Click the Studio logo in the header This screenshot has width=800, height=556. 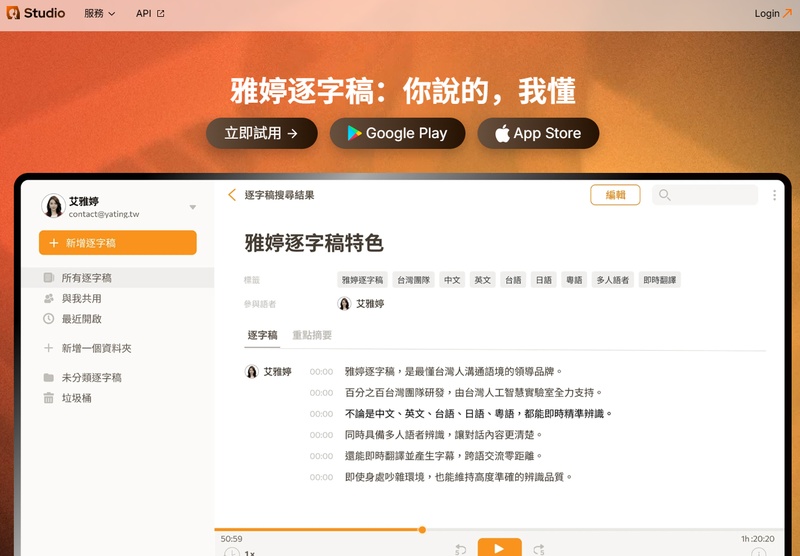(x=36, y=13)
